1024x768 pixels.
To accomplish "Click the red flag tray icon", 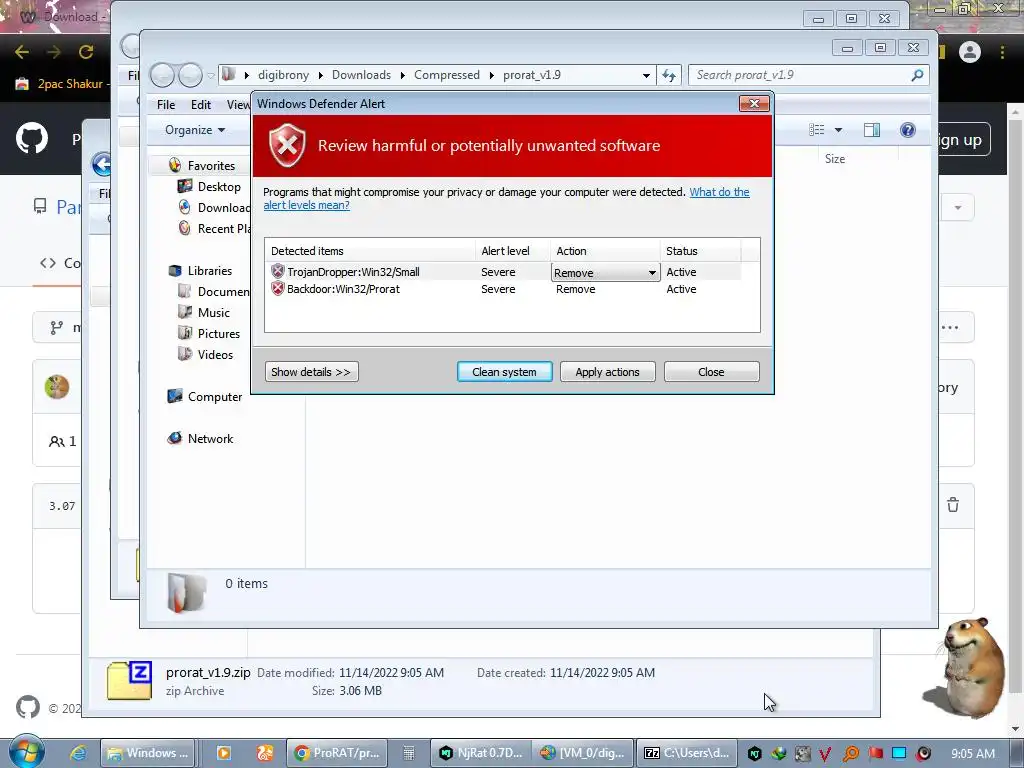I will 876,753.
